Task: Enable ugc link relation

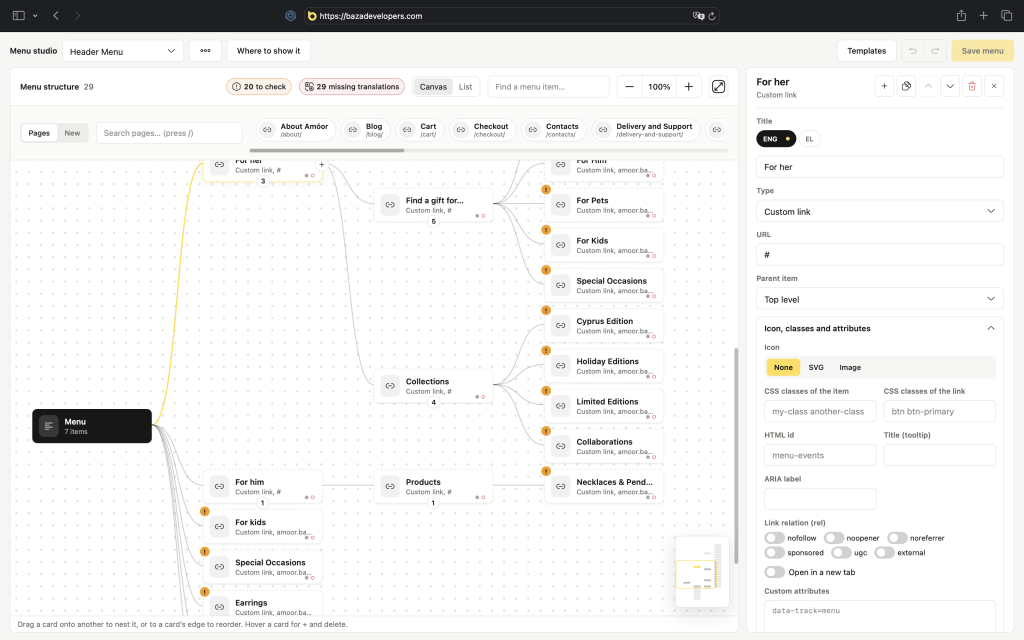Action: pyautogui.click(x=841, y=552)
